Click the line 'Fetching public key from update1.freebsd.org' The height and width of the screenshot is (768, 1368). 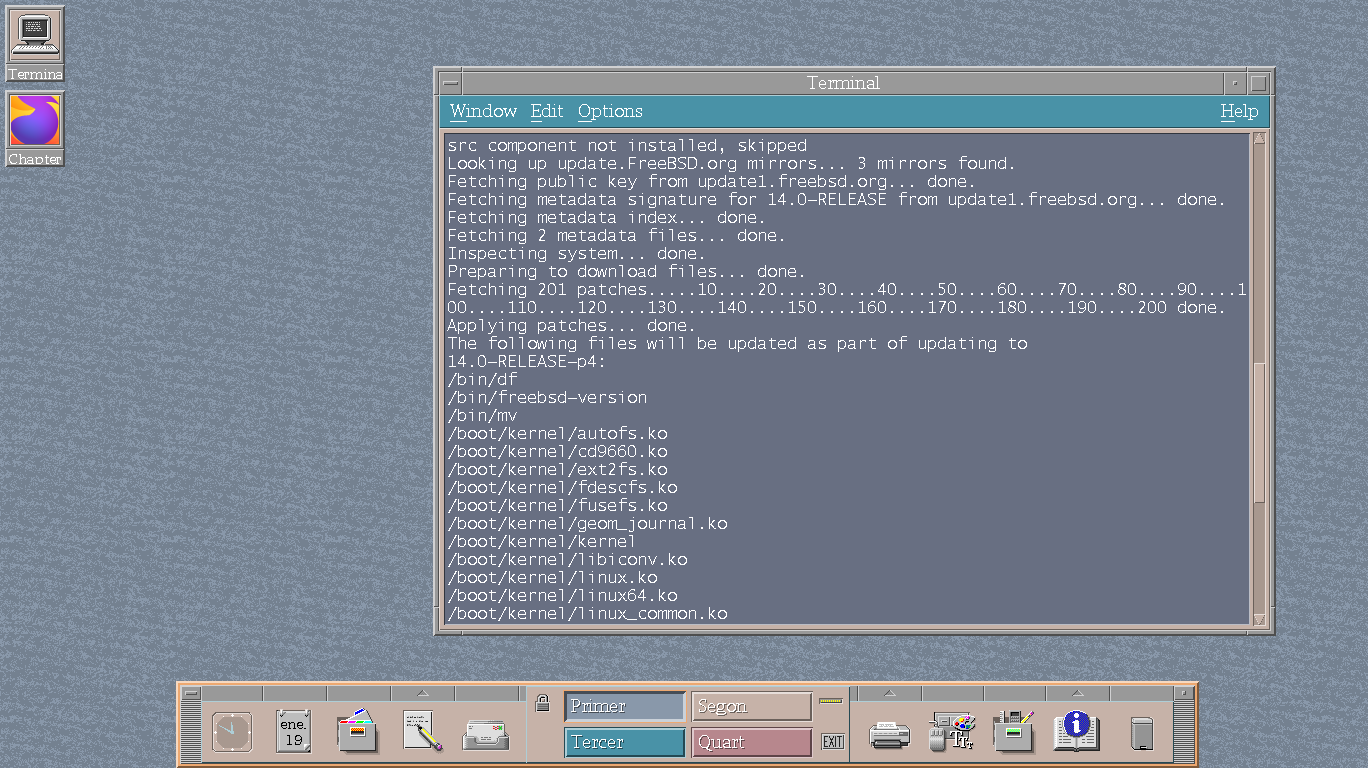tap(711, 182)
